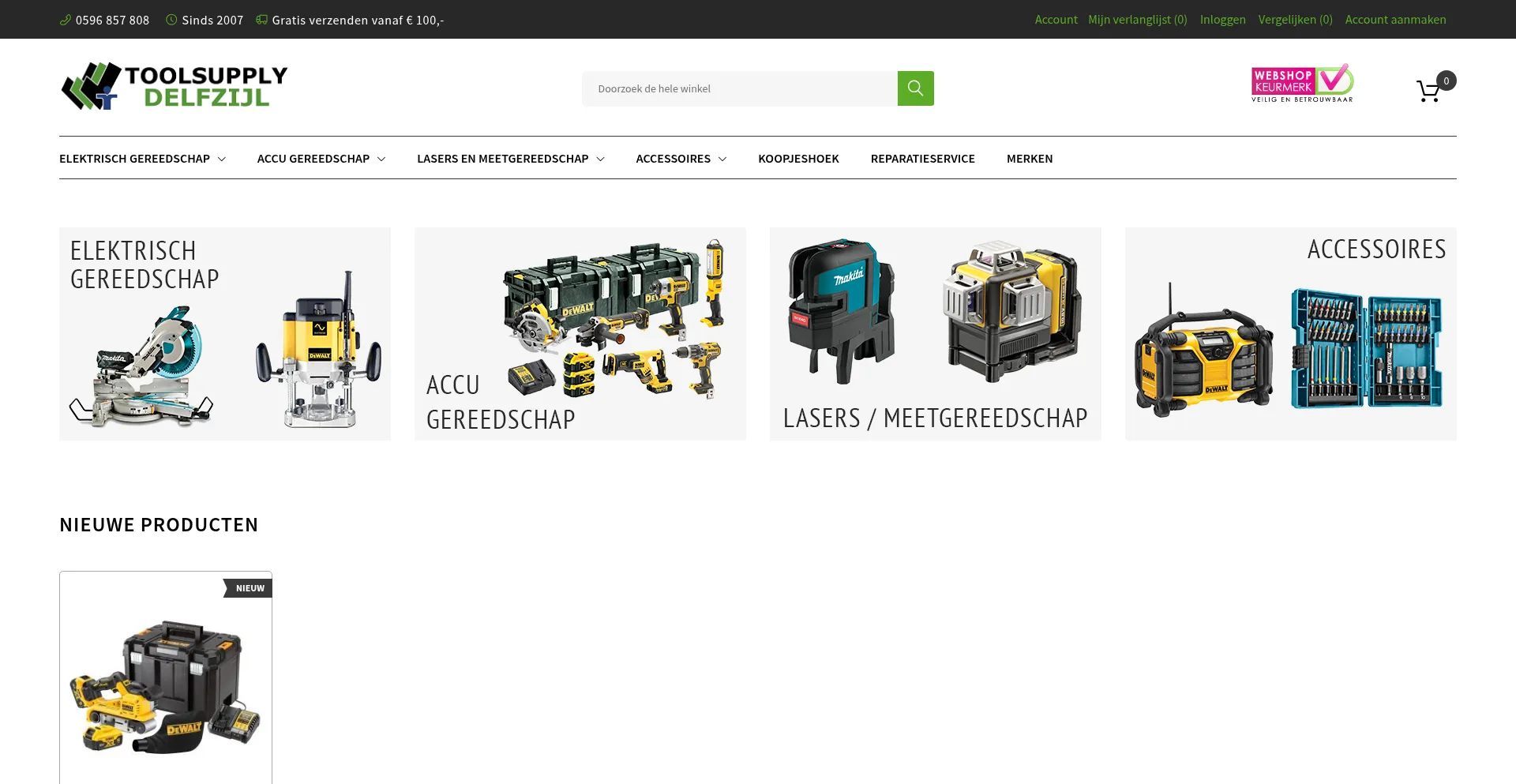Click the NIEUW badge on the product card
The image size is (1516, 784).
(249, 588)
